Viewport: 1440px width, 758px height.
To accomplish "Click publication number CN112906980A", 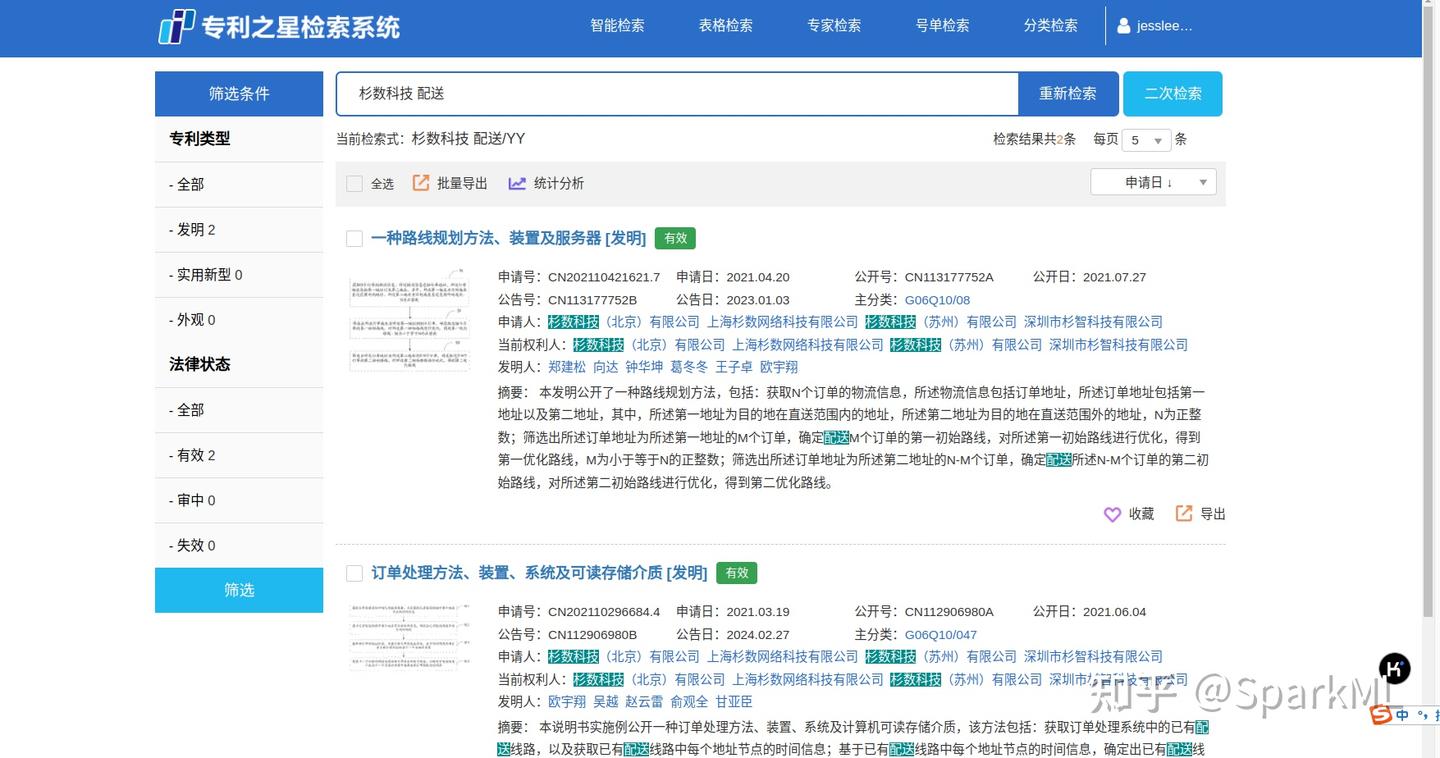I will [949, 612].
